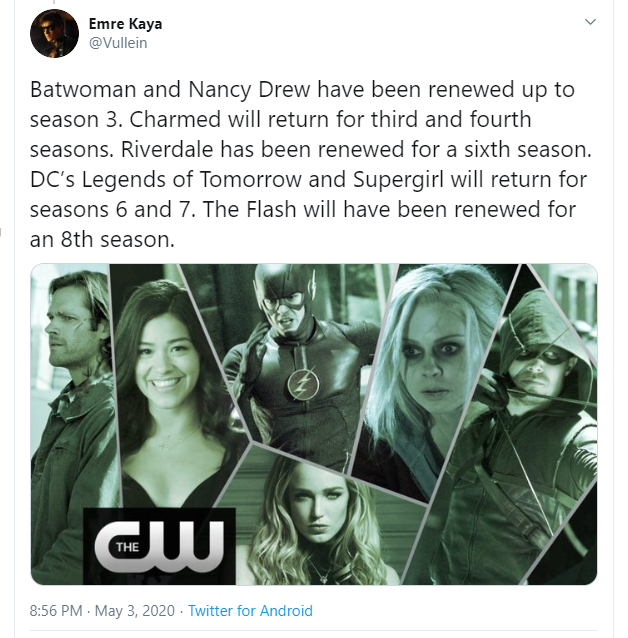
Task: Open the Twitter for Android source link
Action: [250, 611]
